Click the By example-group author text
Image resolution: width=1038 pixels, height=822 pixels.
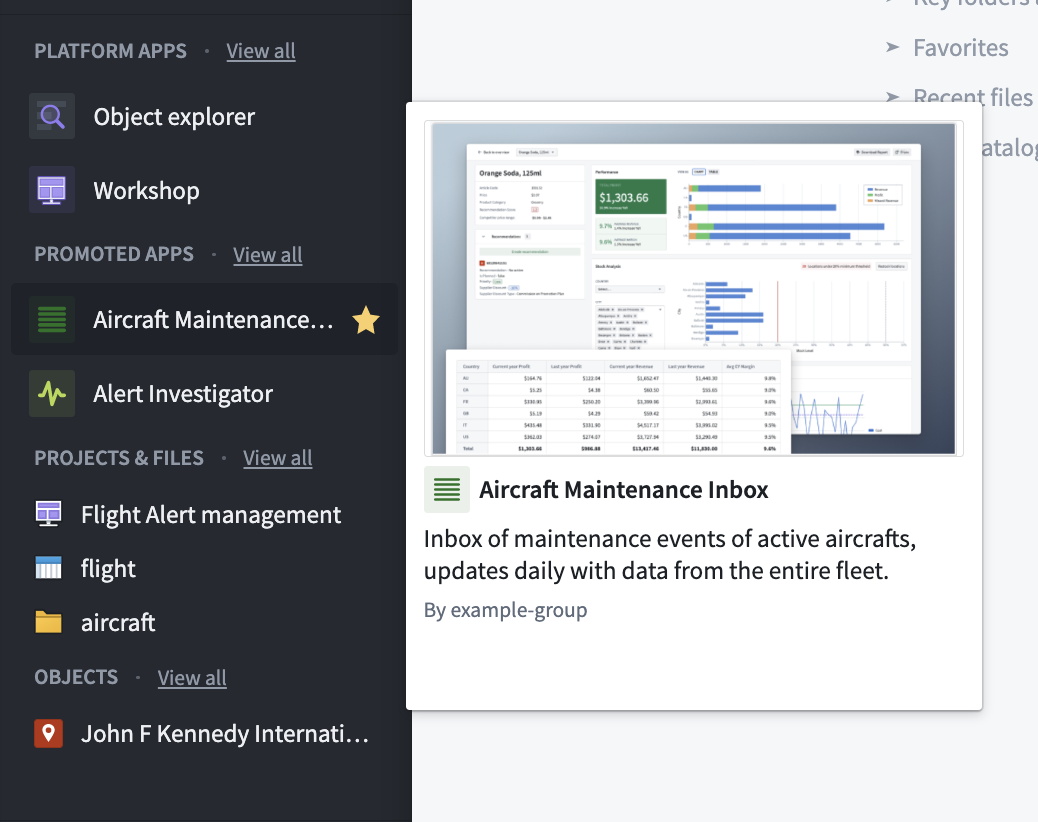(505, 610)
